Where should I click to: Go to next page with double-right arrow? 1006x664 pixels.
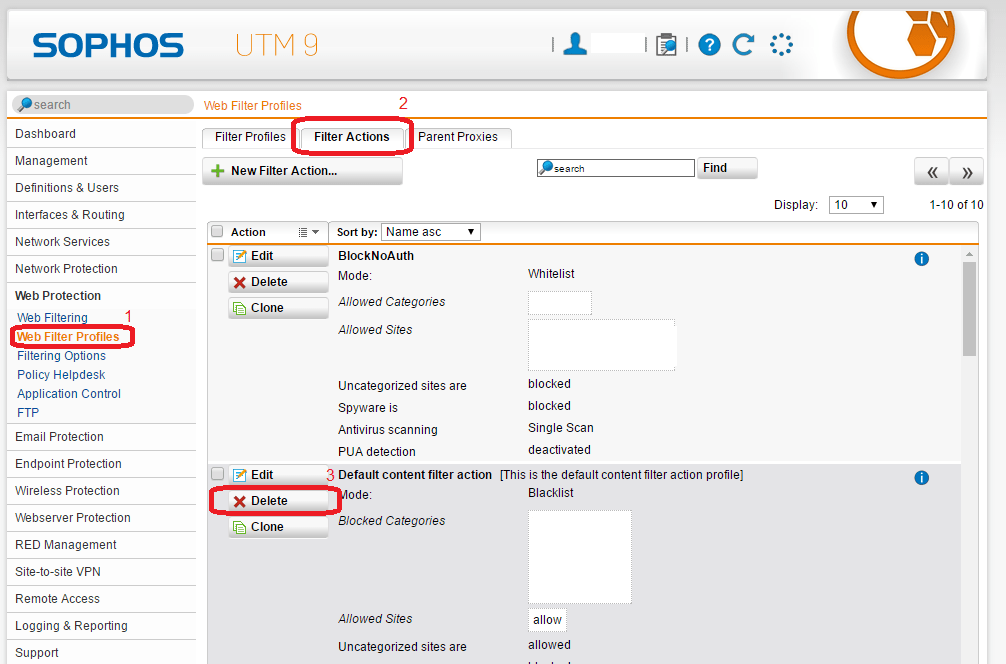967,171
